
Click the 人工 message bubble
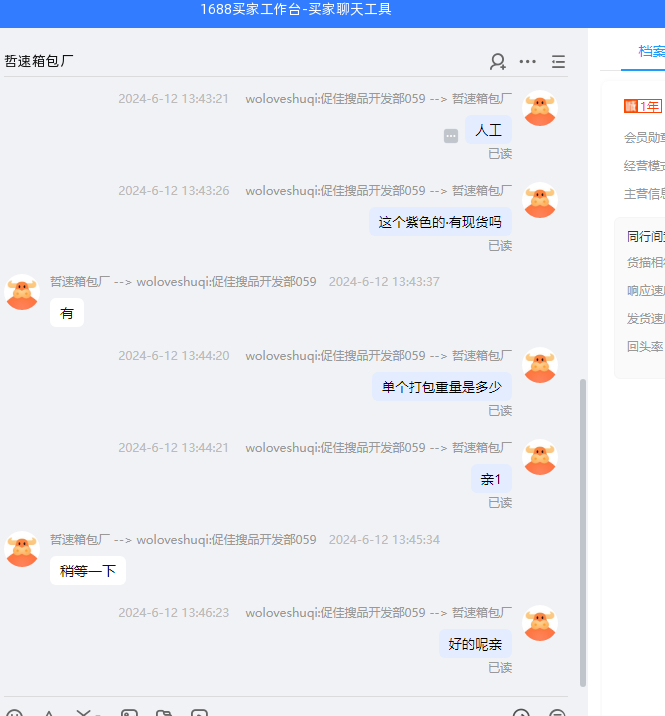click(x=488, y=130)
